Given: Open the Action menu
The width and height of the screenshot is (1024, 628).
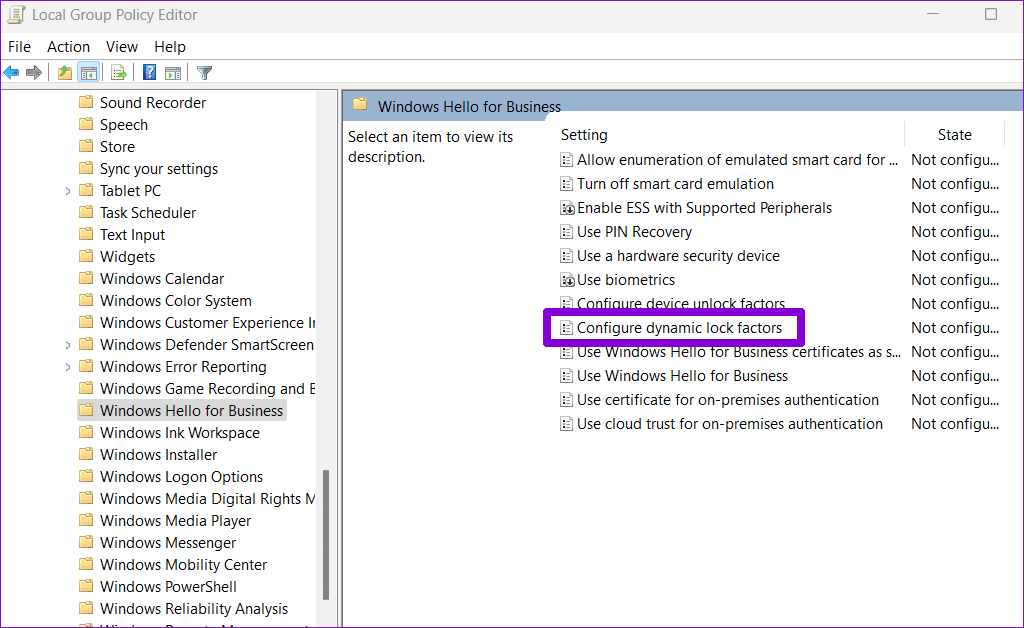Looking at the screenshot, I should tap(68, 46).
